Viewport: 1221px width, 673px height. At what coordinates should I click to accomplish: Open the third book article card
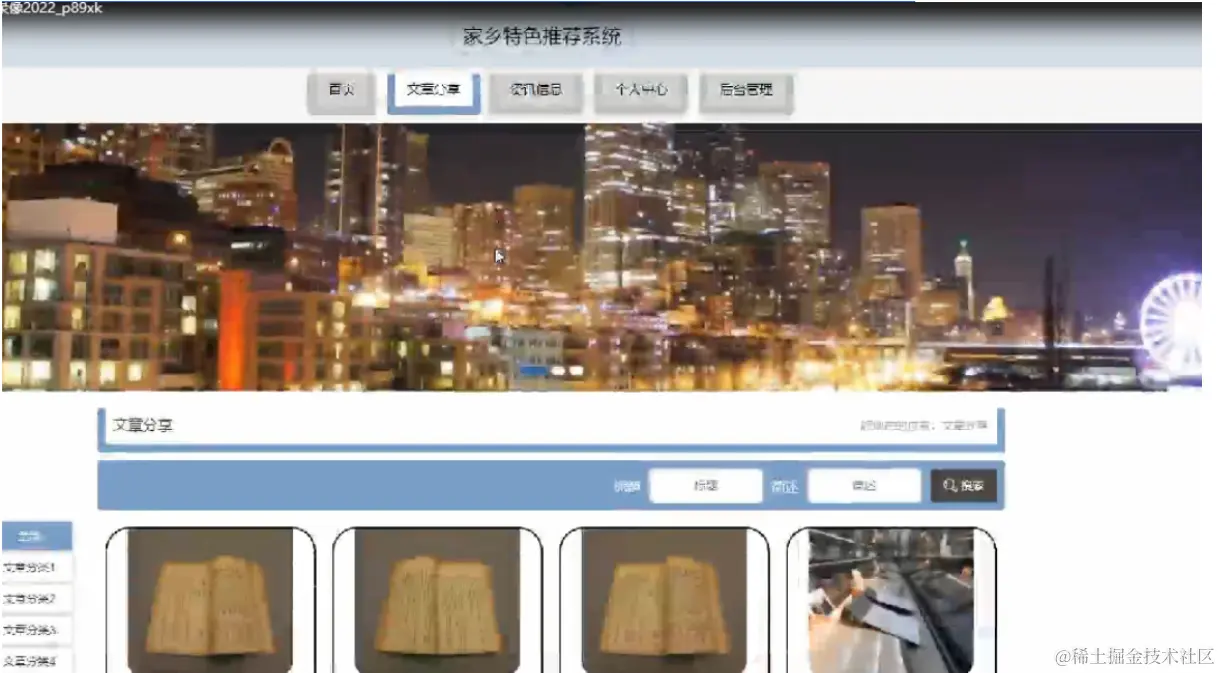[x=664, y=600]
